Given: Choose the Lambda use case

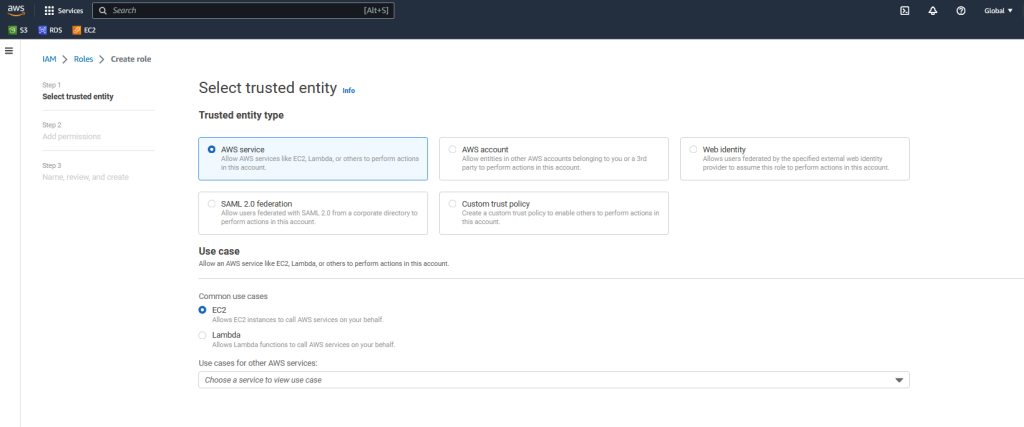Looking at the screenshot, I should (202, 335).
